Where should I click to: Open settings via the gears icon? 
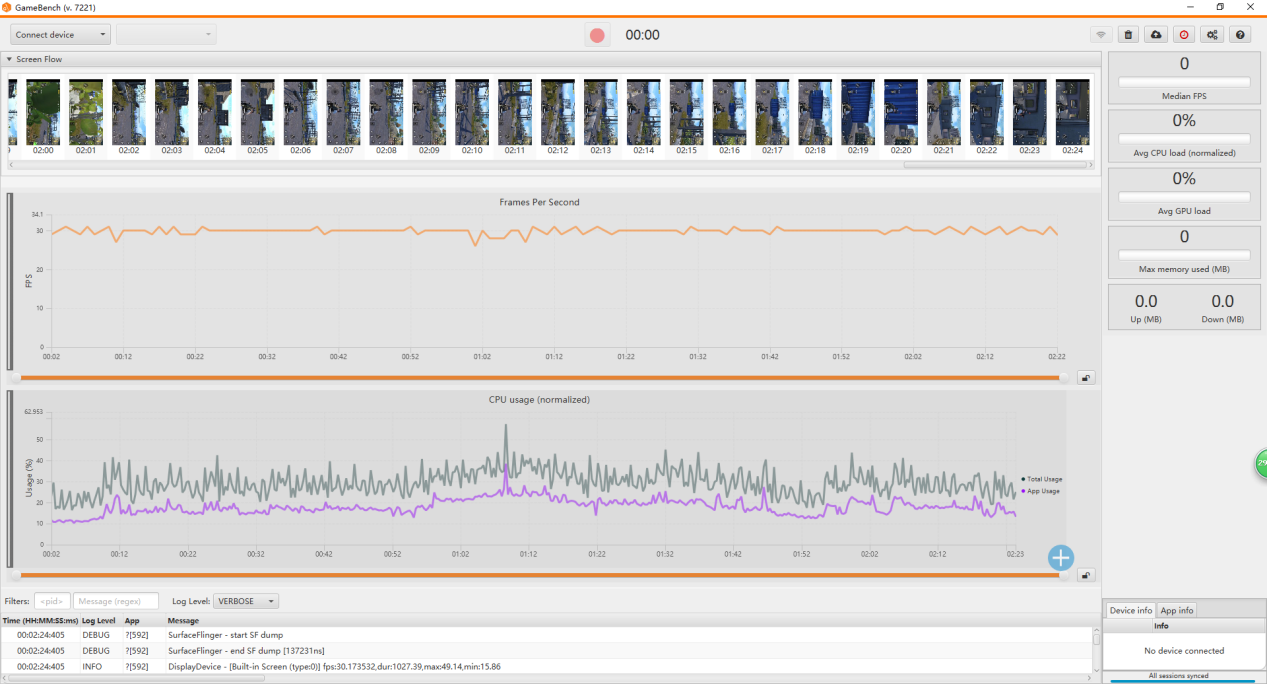click(1212, 35)
